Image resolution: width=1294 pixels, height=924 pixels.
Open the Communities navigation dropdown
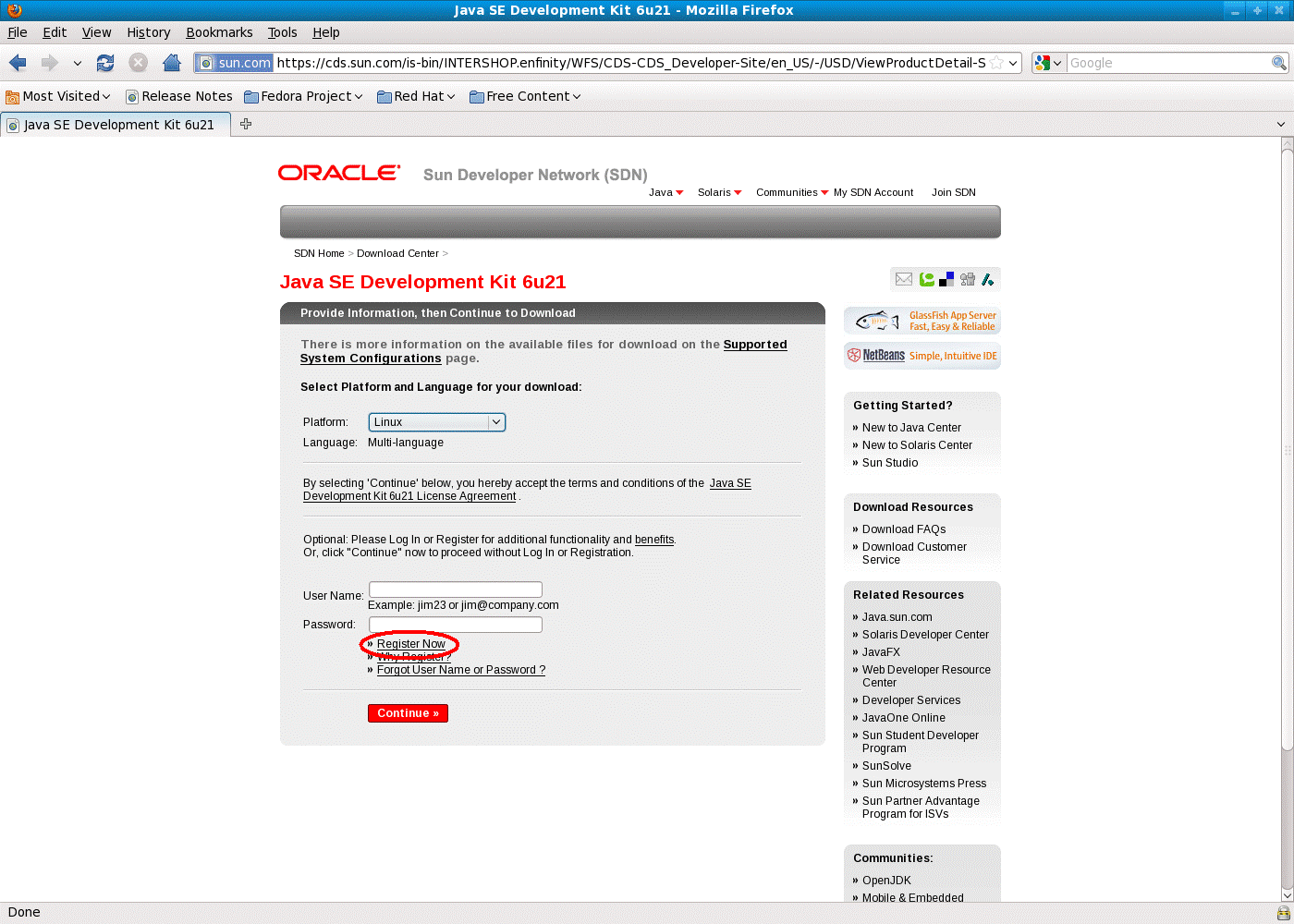tap(792, 192)
